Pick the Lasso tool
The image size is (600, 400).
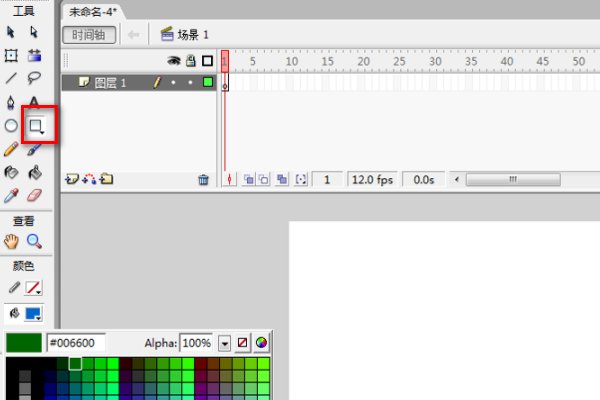click(35, 78)
